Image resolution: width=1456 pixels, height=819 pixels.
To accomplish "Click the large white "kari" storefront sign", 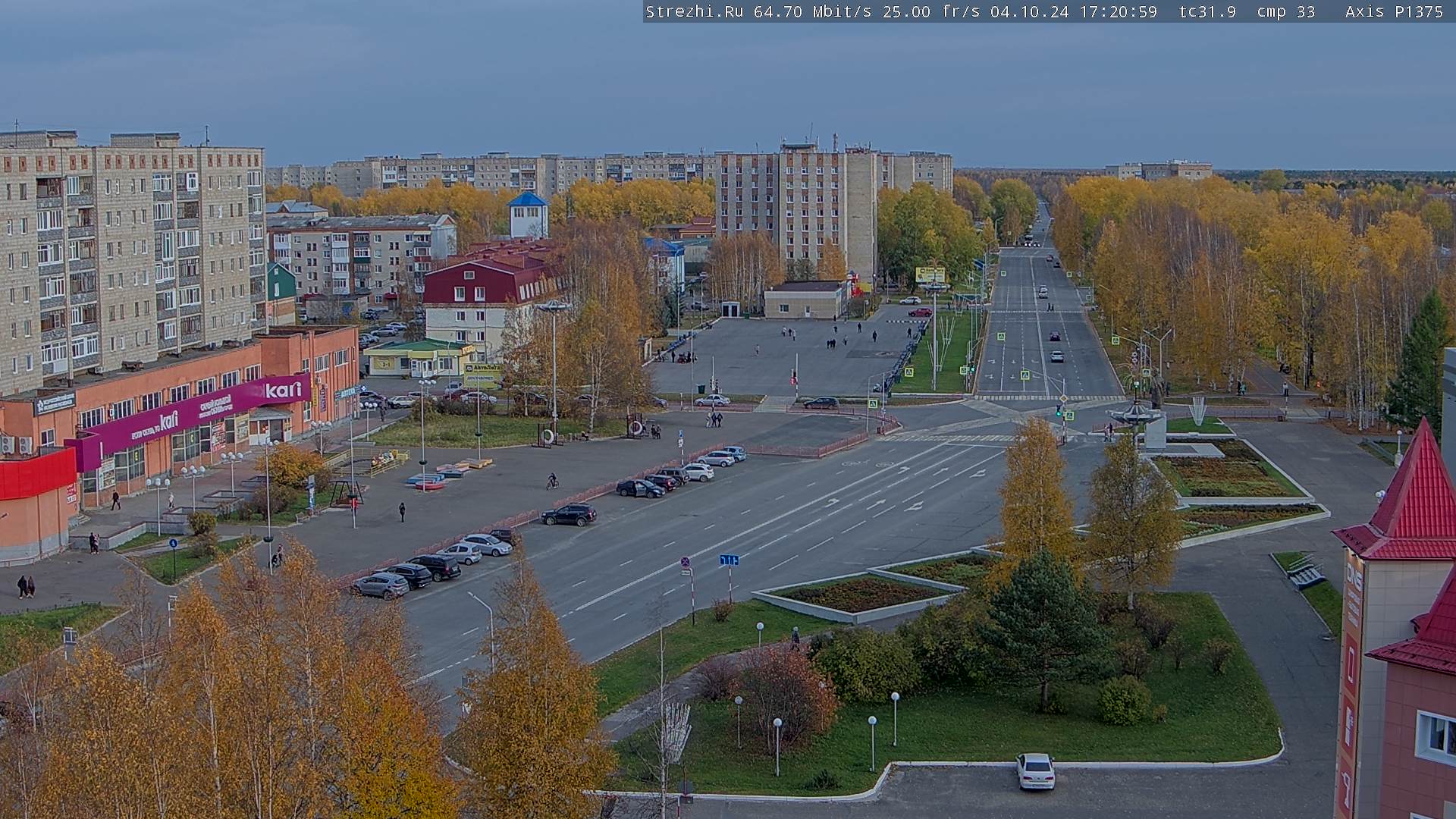I will [283, 391].
